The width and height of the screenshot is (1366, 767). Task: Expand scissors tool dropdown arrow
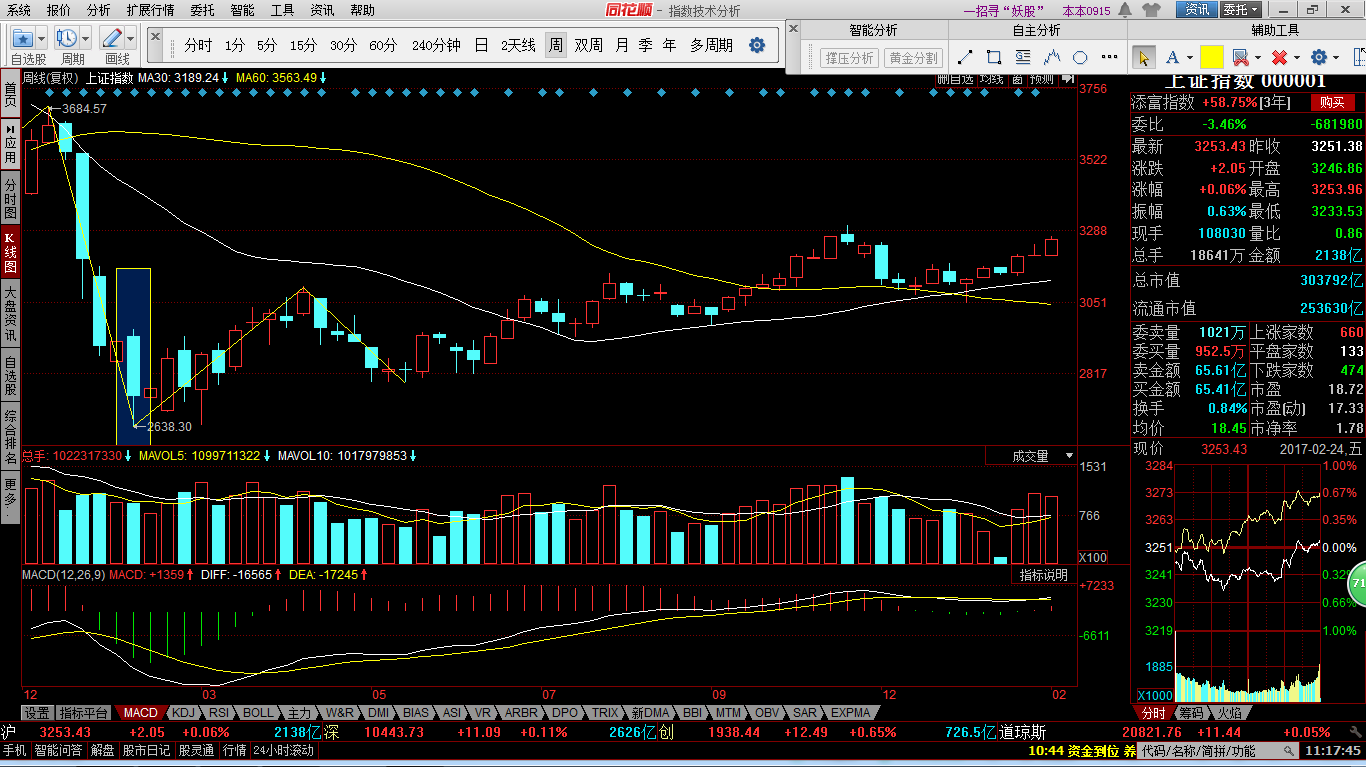(x=1258, y=58)
